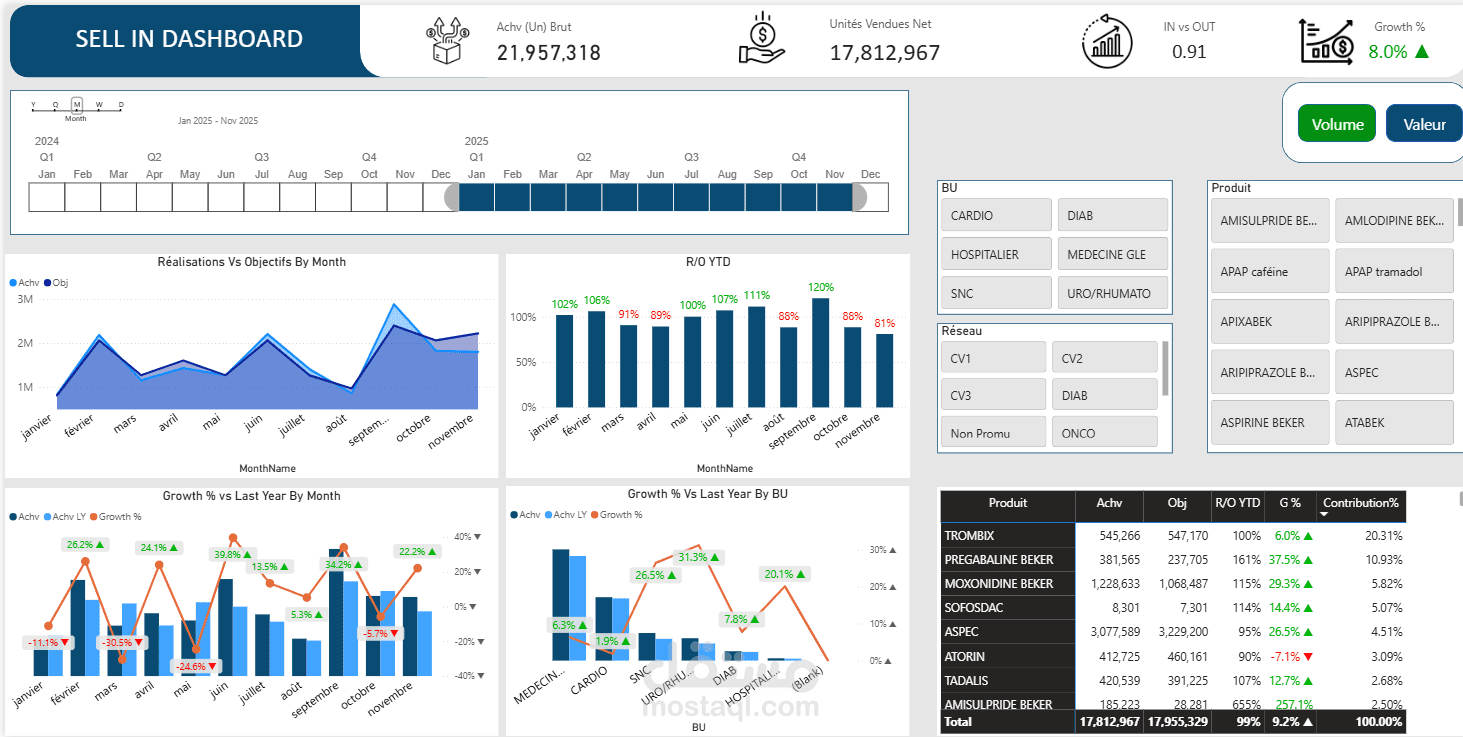Click the green triangle in the MOXONIDINE BEKER row
The image size is (1463, 737).
coord(1307,584)
